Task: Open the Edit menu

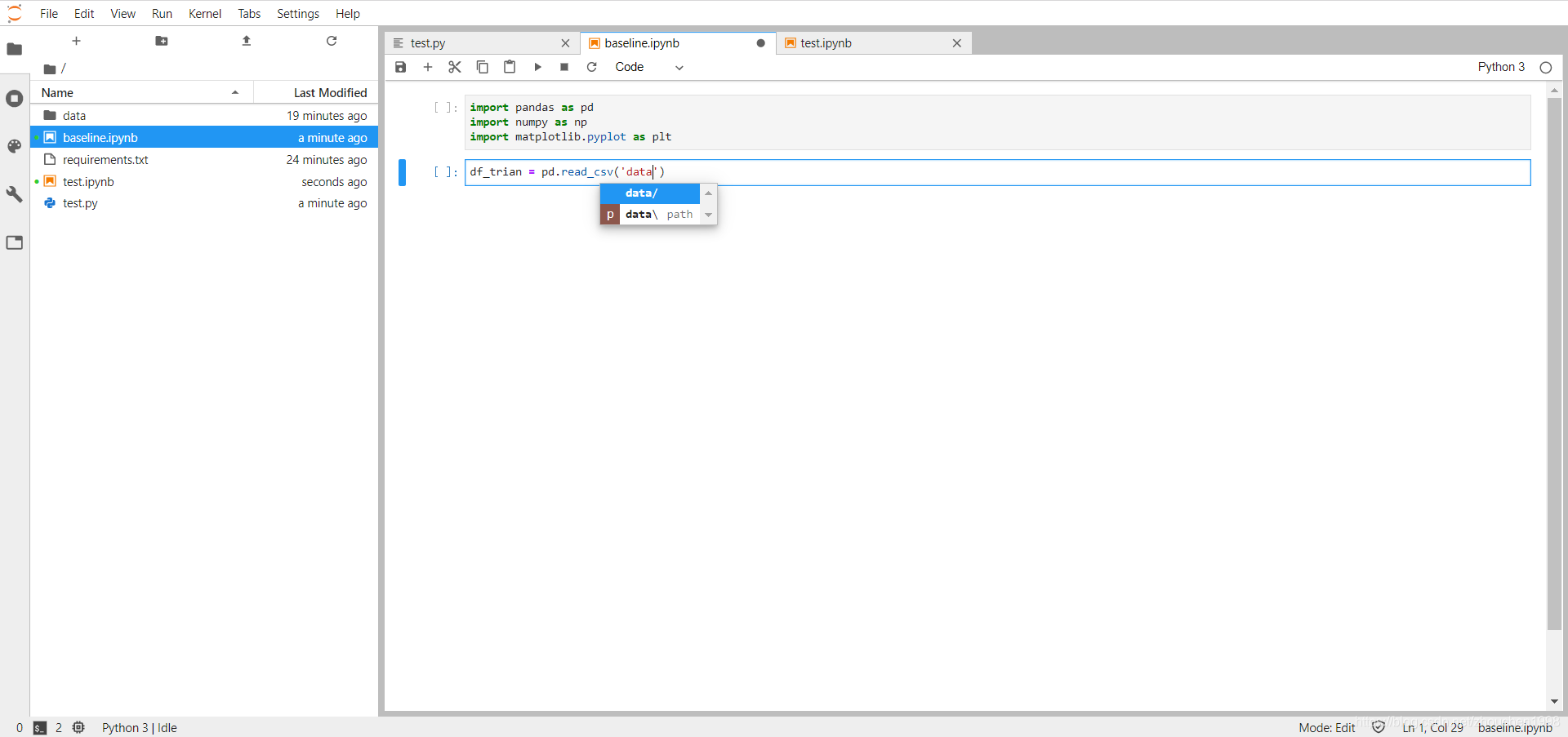Action: (x=84, y=13)
